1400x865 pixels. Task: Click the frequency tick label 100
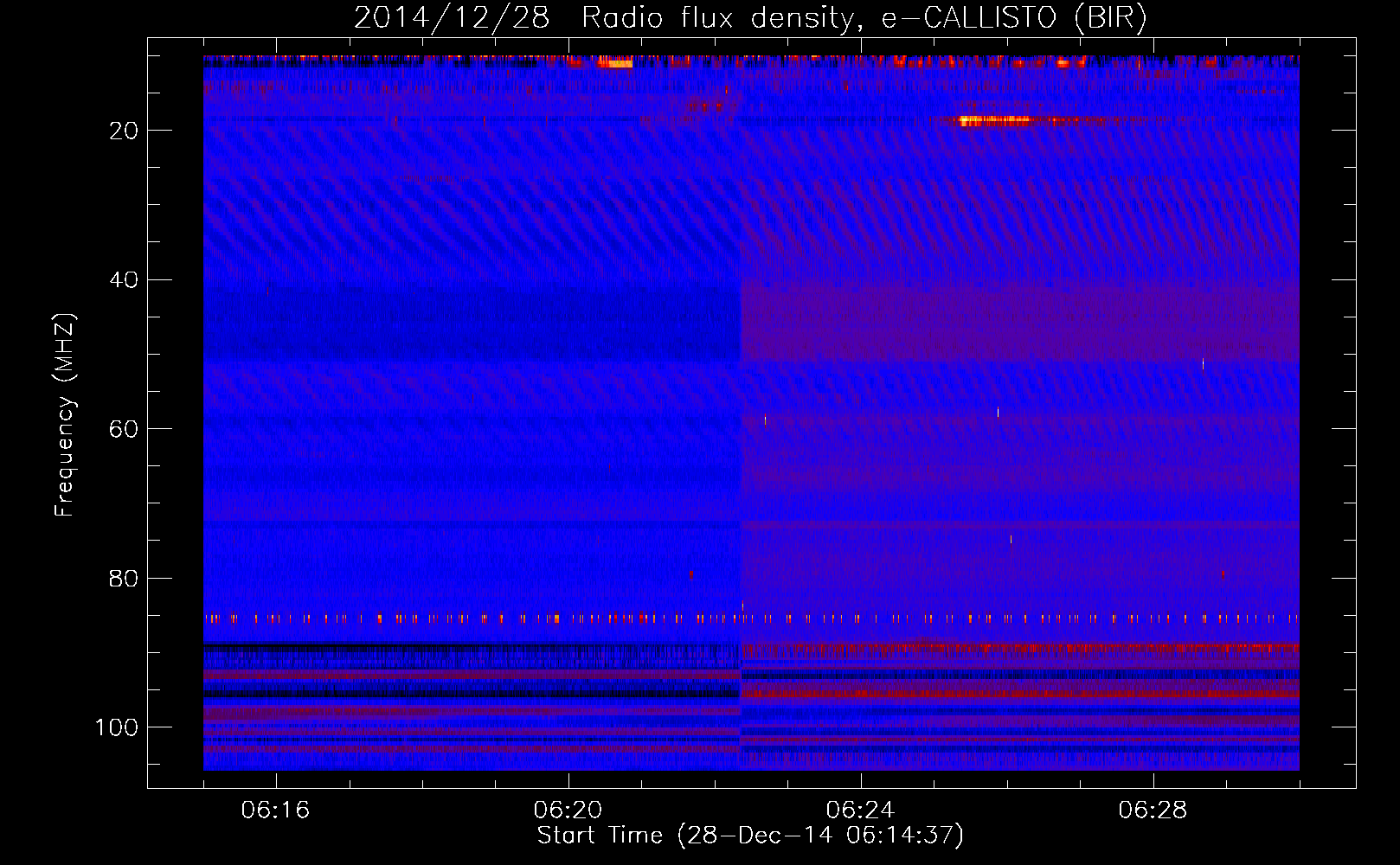[117, 727]
